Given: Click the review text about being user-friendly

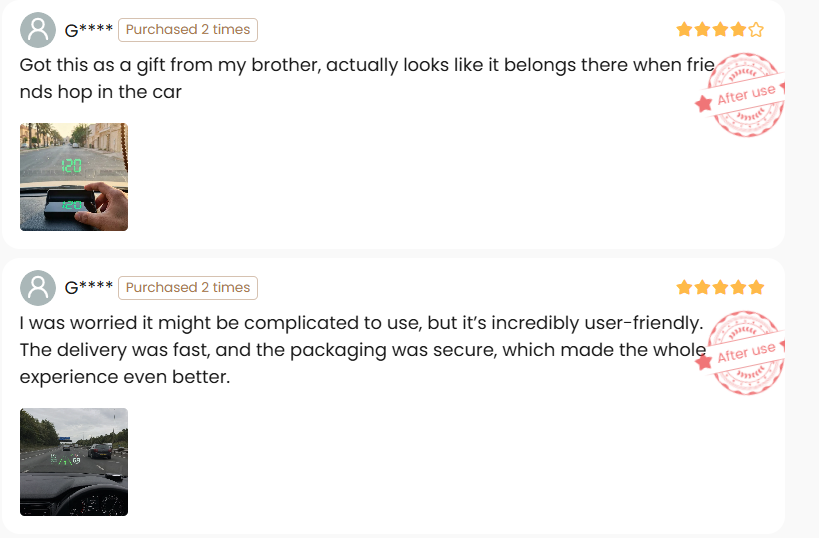Looking at the screenshot, I should tap(363, 349).
